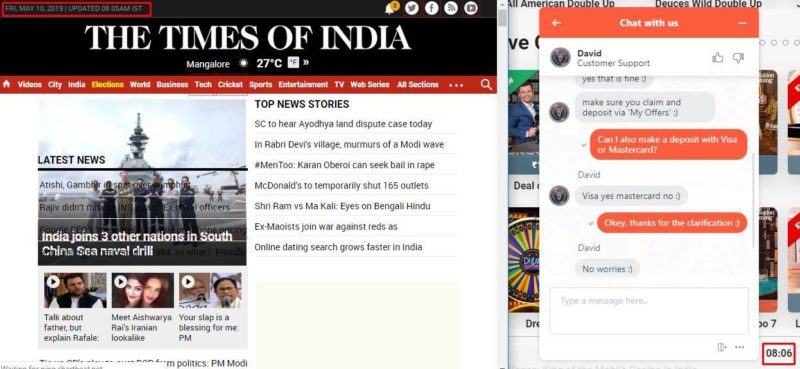Open the Elections menu item
The image size is (800, 369).
click(108, 85)
